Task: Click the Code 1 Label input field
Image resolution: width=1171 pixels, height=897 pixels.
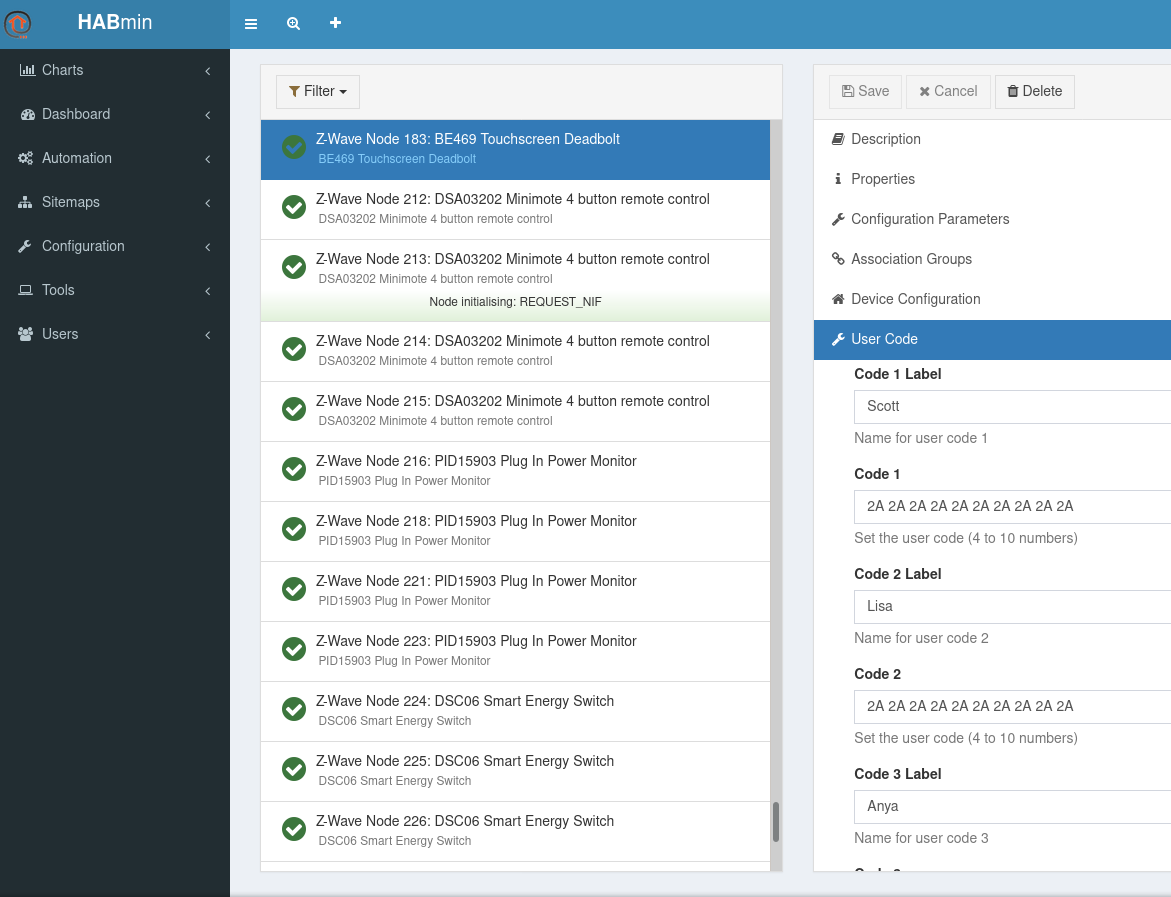Action: coord(1010,406)
